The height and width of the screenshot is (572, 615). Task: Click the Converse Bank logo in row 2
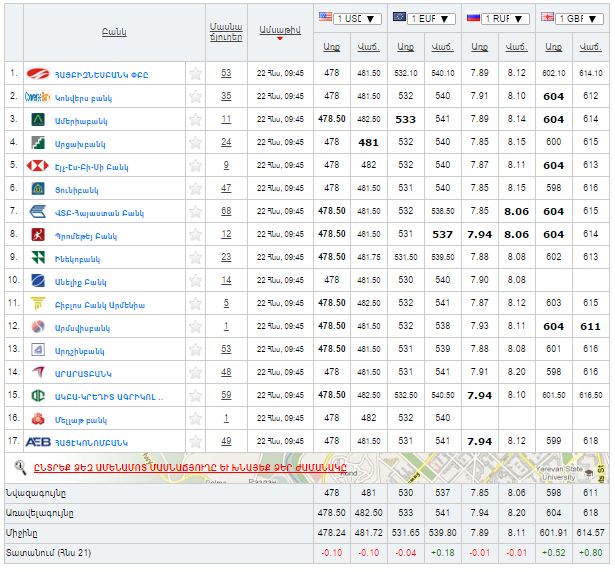[38, 96]
